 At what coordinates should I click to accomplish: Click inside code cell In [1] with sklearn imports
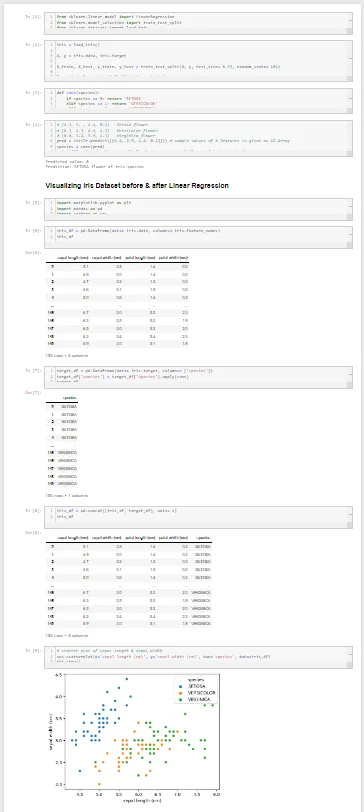(198, 23)
